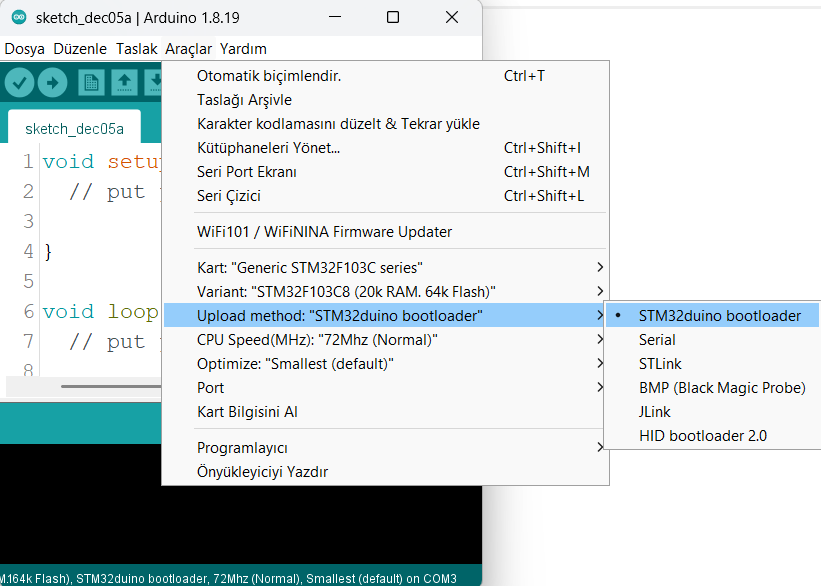This screenshot has width=821, height=586.
Task: Choose Serial upload method
Action: pos(657,340)
